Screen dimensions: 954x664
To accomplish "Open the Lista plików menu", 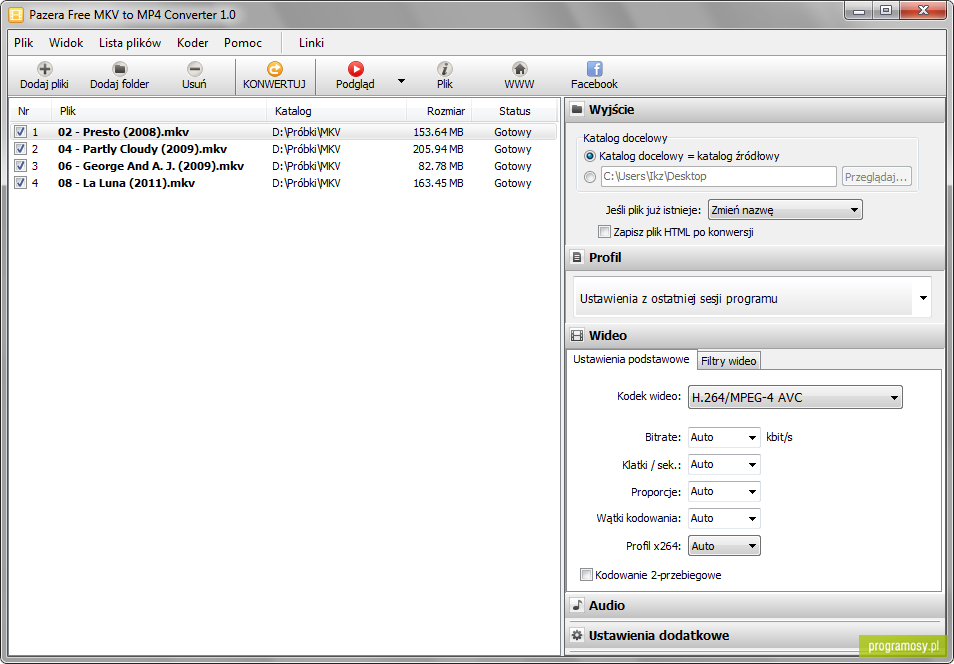I will pyautogui.click(x=130, y=43).
